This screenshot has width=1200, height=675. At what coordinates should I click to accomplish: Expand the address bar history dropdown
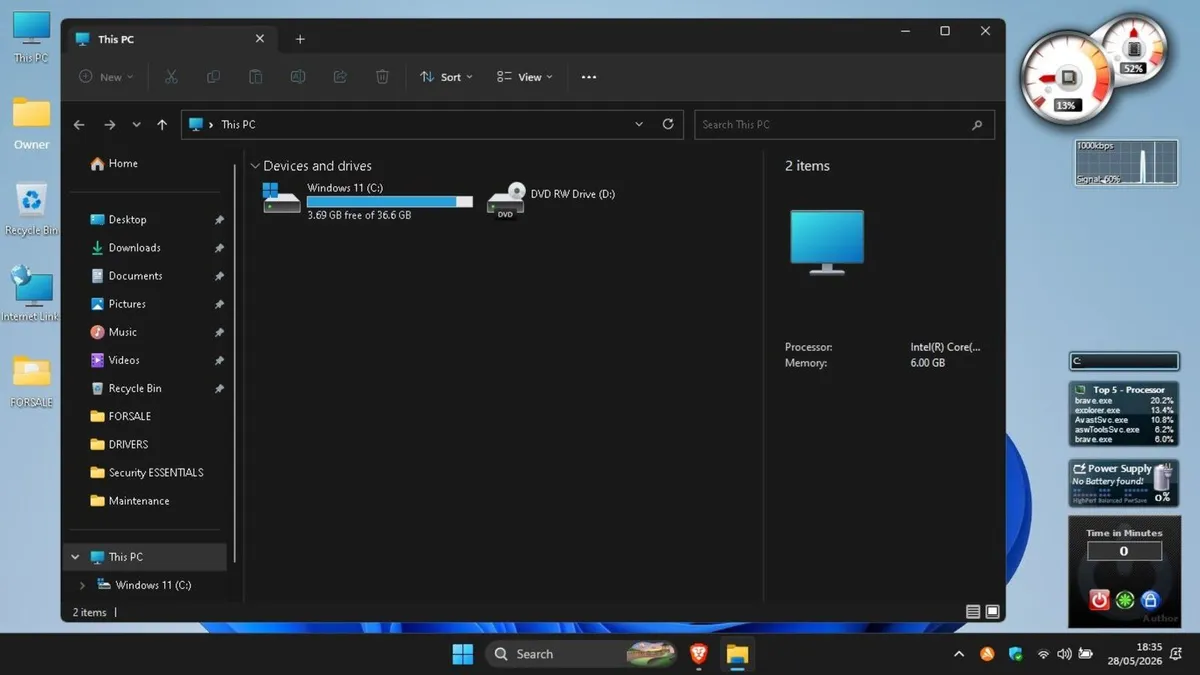(x=639, y=124)
